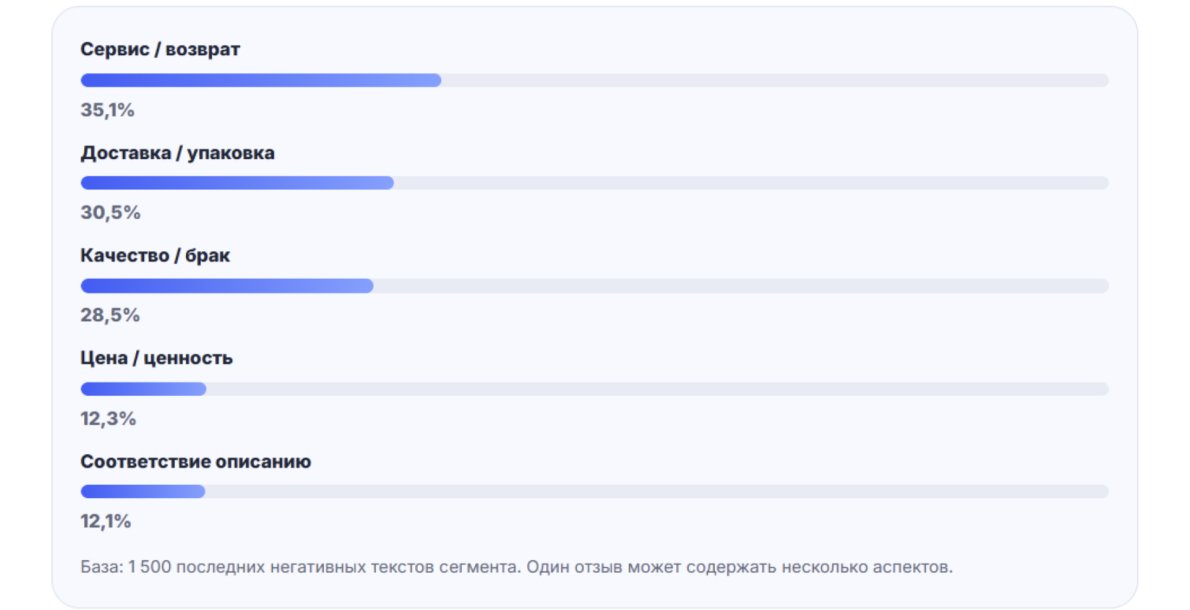Viewport: 1190px width, 610px height.
Task: Click the Соответствие описанию label
Action: point(196,461)
